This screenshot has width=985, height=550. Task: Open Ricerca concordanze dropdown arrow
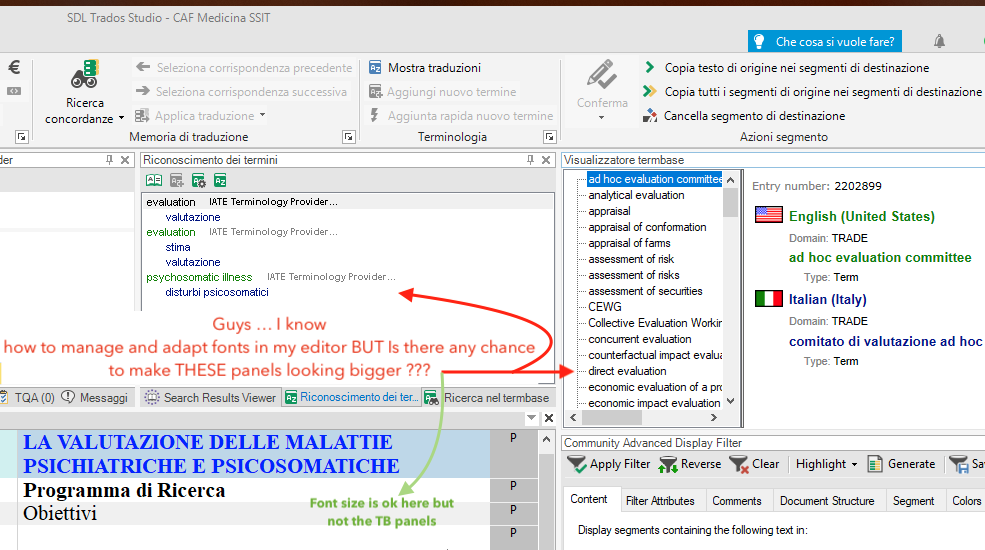click(121, 119)
